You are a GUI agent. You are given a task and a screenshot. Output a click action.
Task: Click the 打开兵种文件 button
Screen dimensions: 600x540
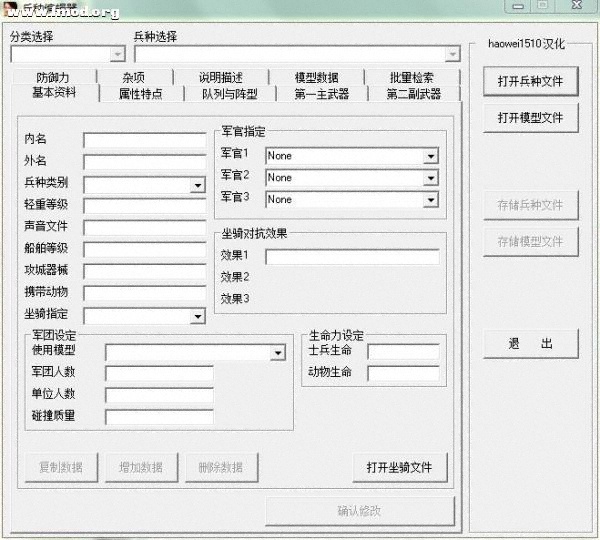coord(530,81)
